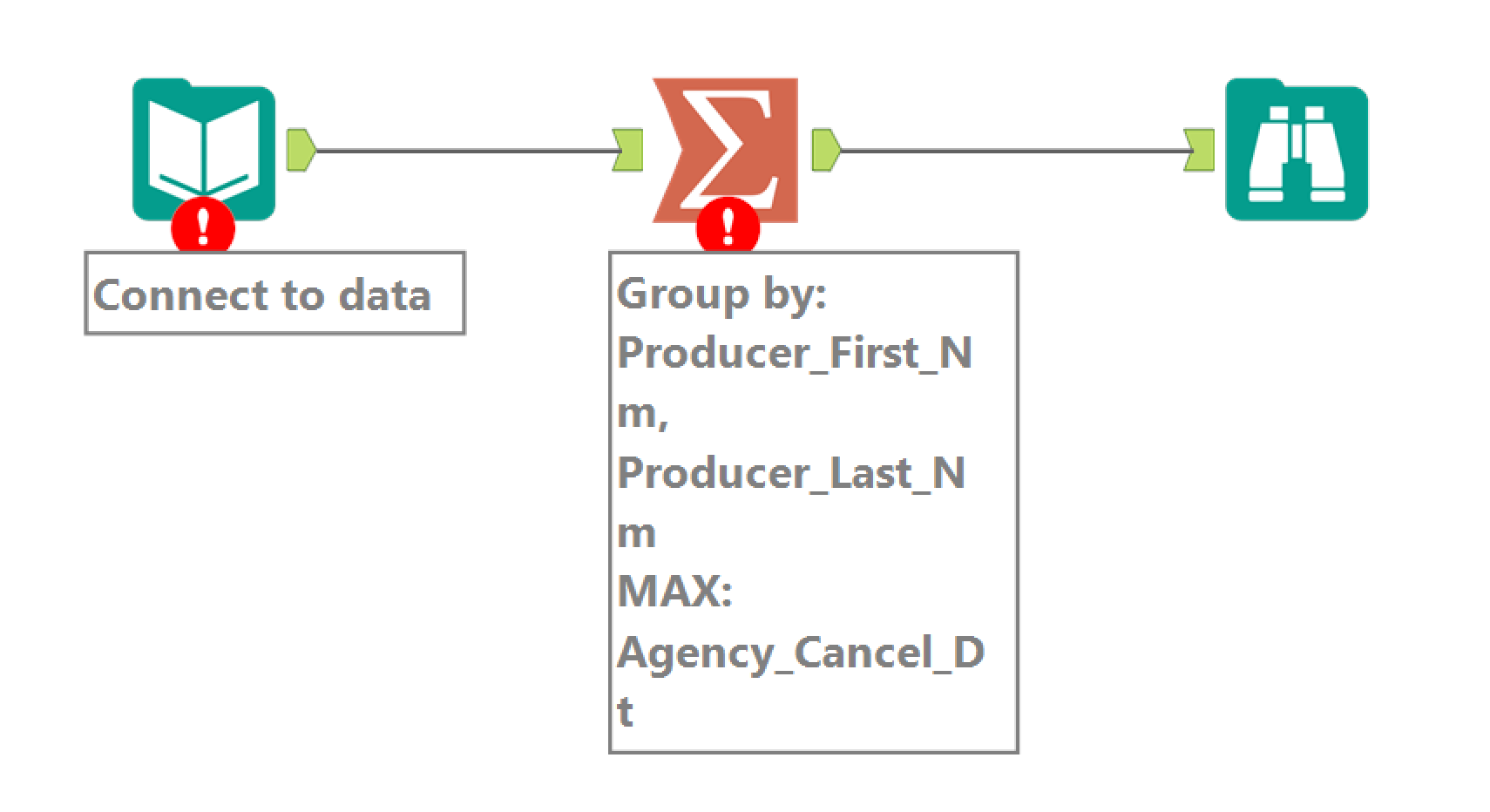Click the Input Data tool's output anchor

pos(301,150)
